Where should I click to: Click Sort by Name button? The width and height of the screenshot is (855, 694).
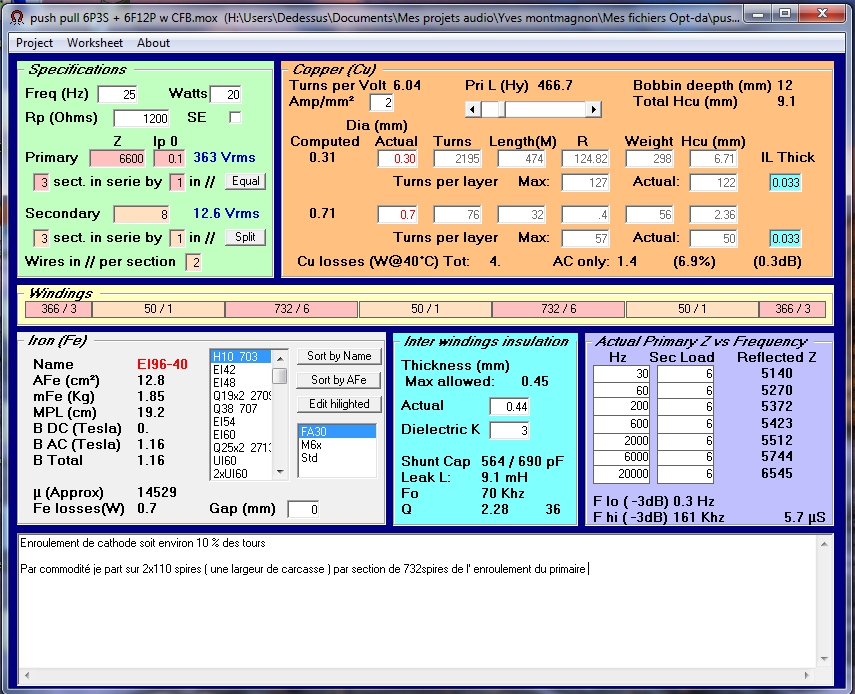[x=339, y=356]
